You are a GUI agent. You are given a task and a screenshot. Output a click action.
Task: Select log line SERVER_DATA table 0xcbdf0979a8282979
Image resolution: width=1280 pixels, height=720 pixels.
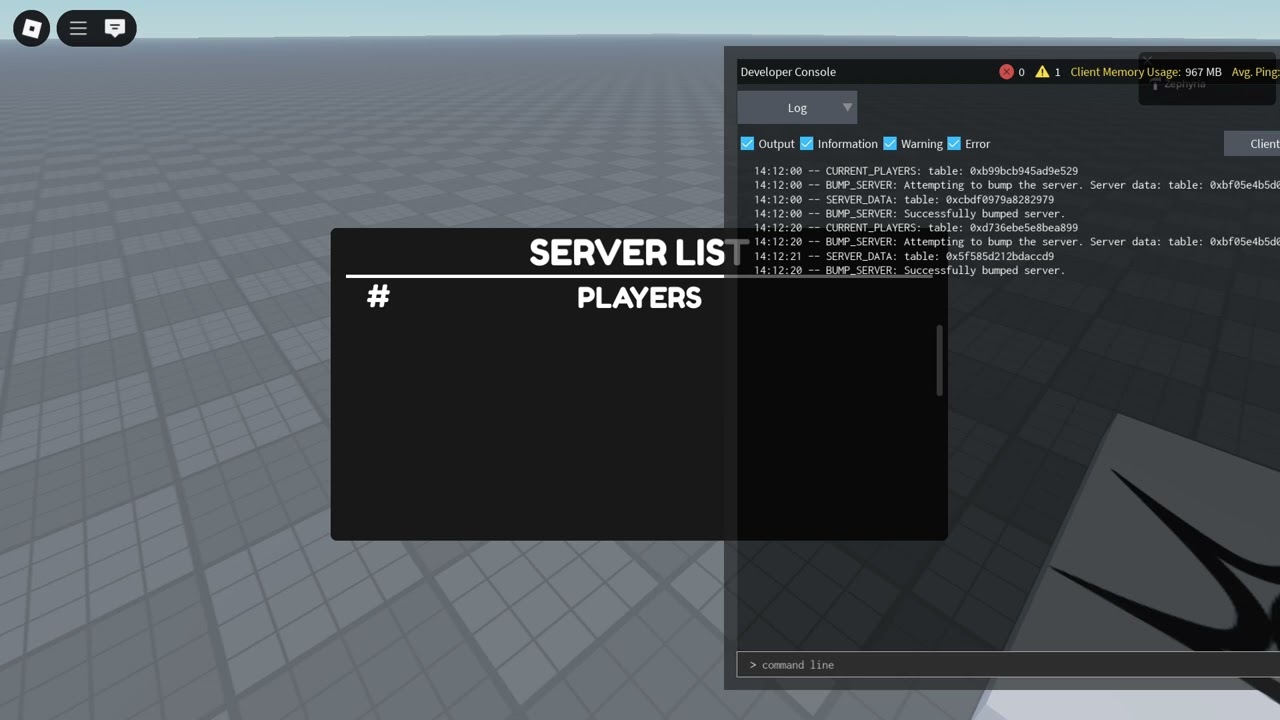(904, 200)
